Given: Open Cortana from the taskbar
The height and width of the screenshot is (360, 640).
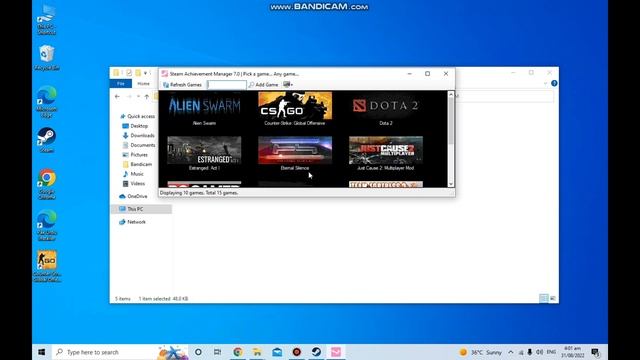Looking at the screenshot, I should (198, 352).
